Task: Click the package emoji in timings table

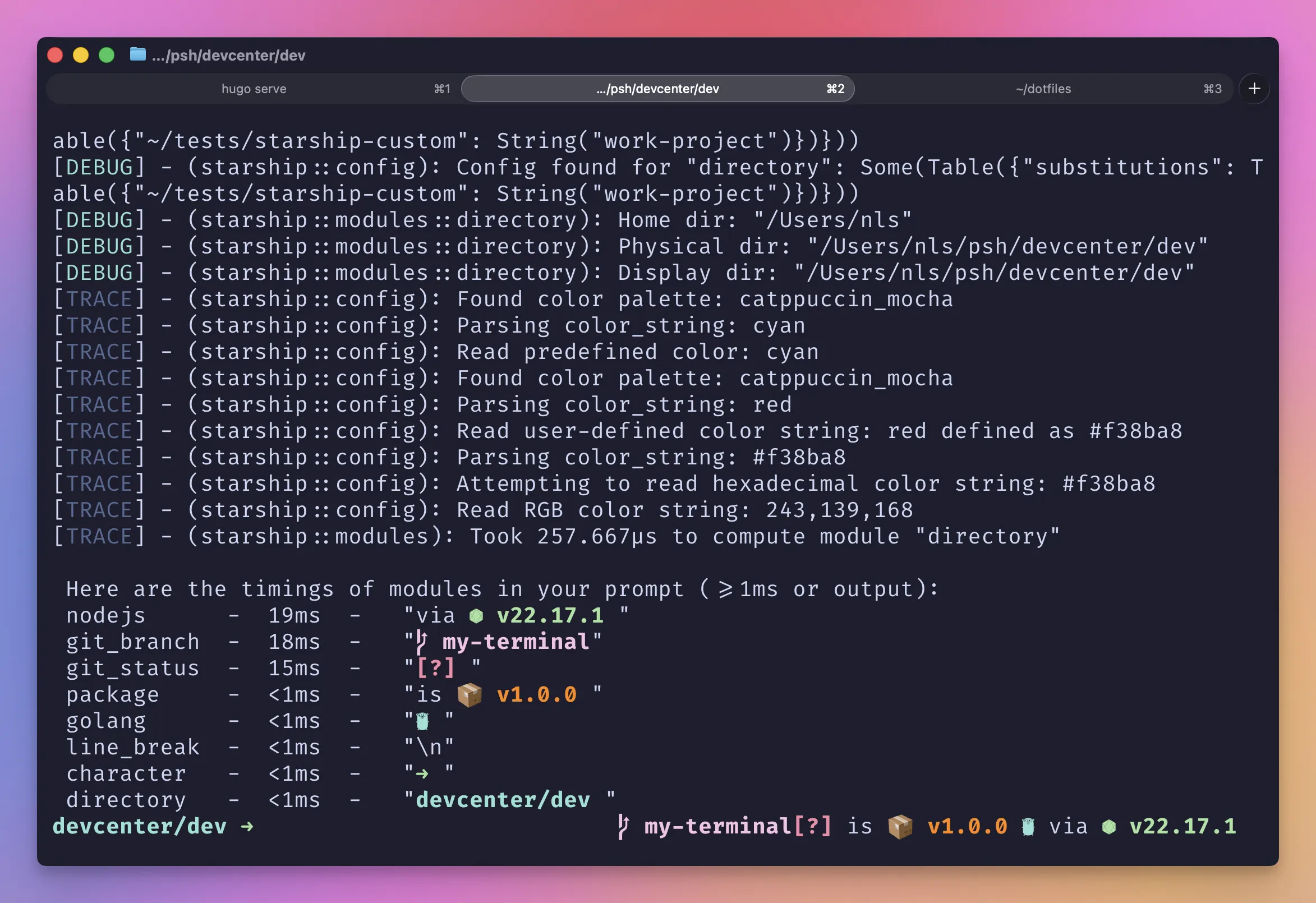Action: pos(469,695)
